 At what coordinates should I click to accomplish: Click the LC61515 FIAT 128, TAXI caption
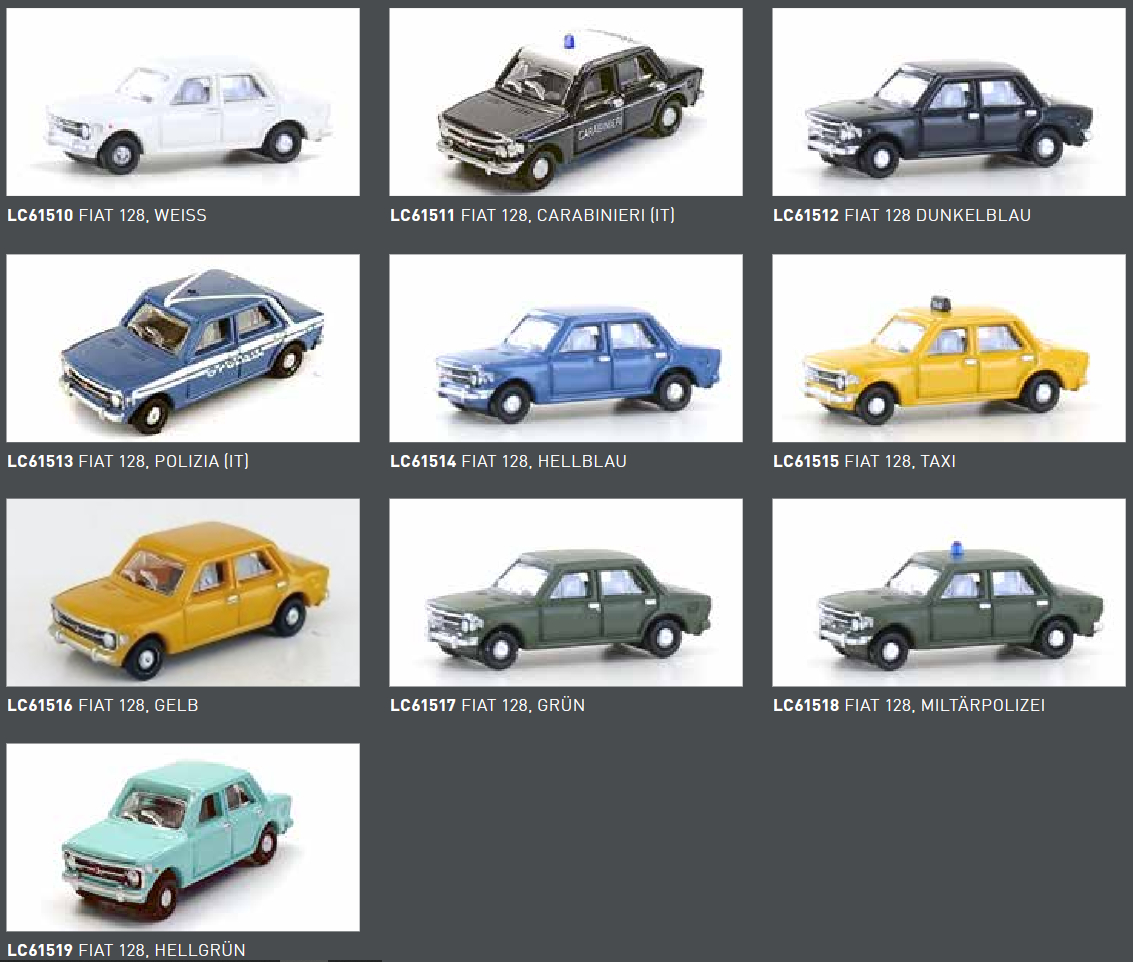pos(864,461)
